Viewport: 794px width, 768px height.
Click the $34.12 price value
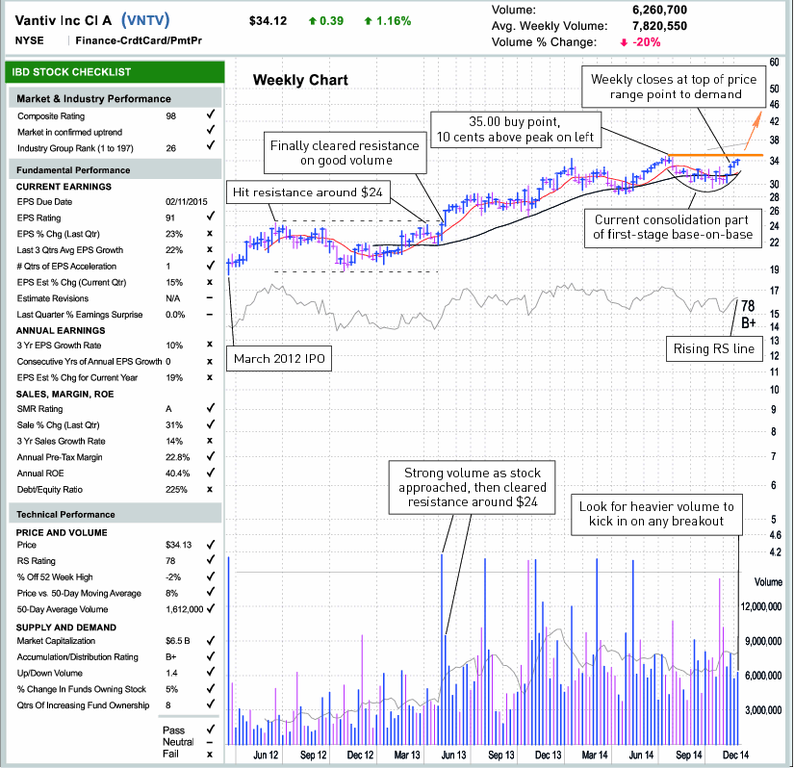pyautogui.click(x=268, y=21)
